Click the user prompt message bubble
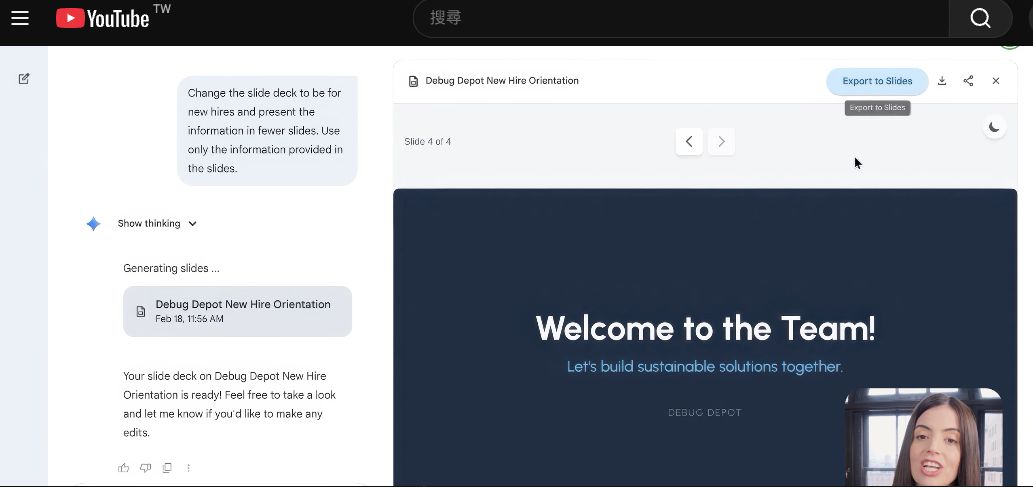 click(267, 130)
